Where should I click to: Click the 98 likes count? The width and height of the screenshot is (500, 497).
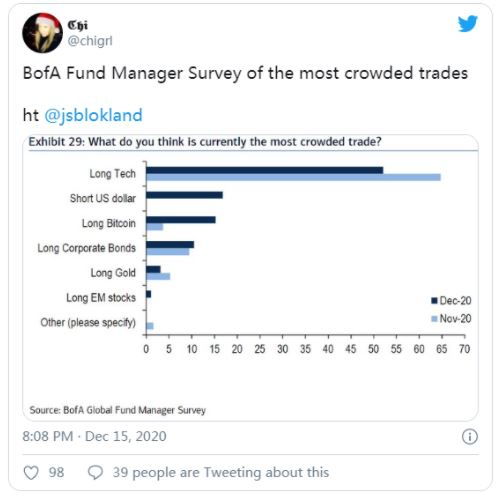56,472
